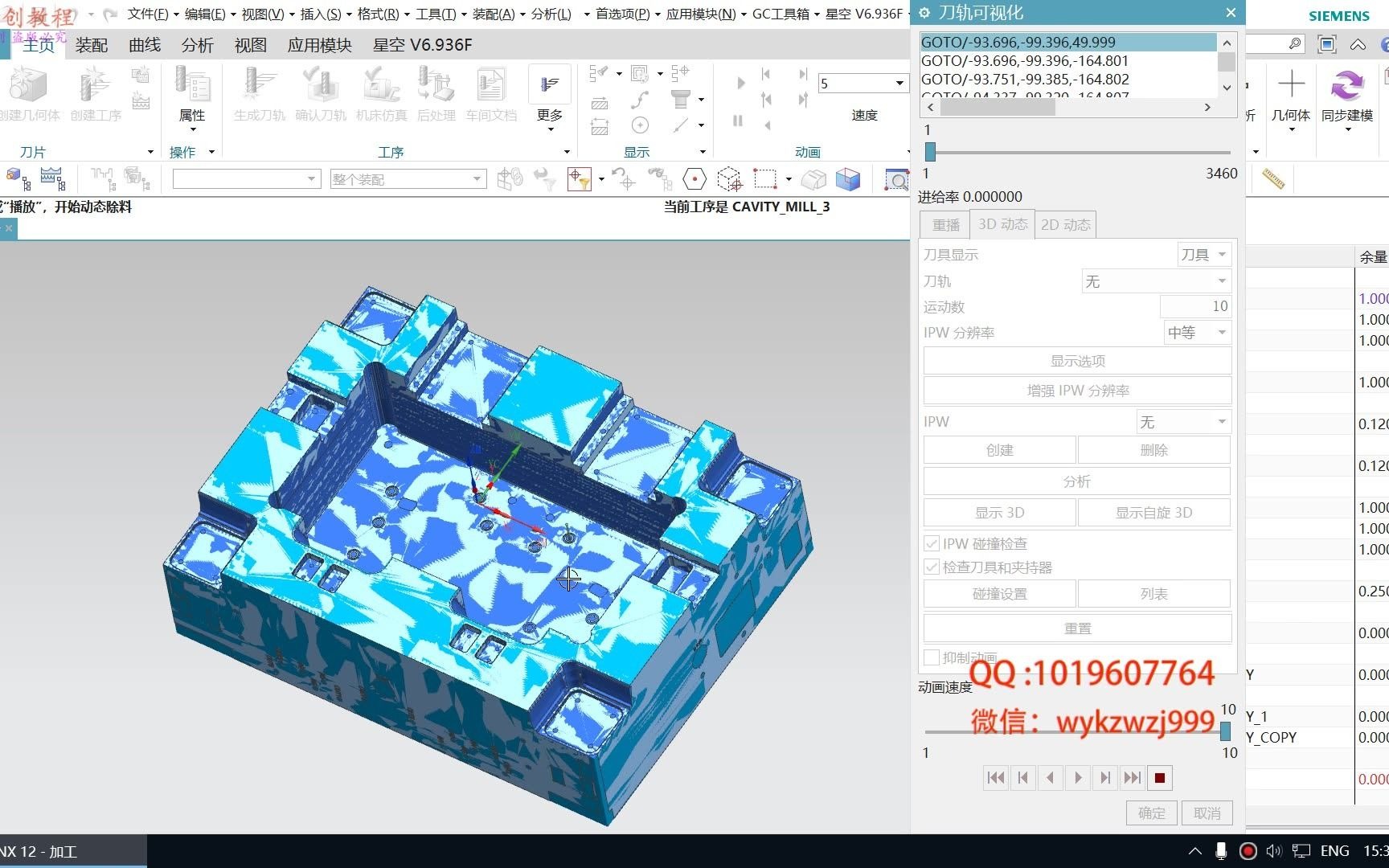Click the 取消 button

click(x=1207, y=813)
